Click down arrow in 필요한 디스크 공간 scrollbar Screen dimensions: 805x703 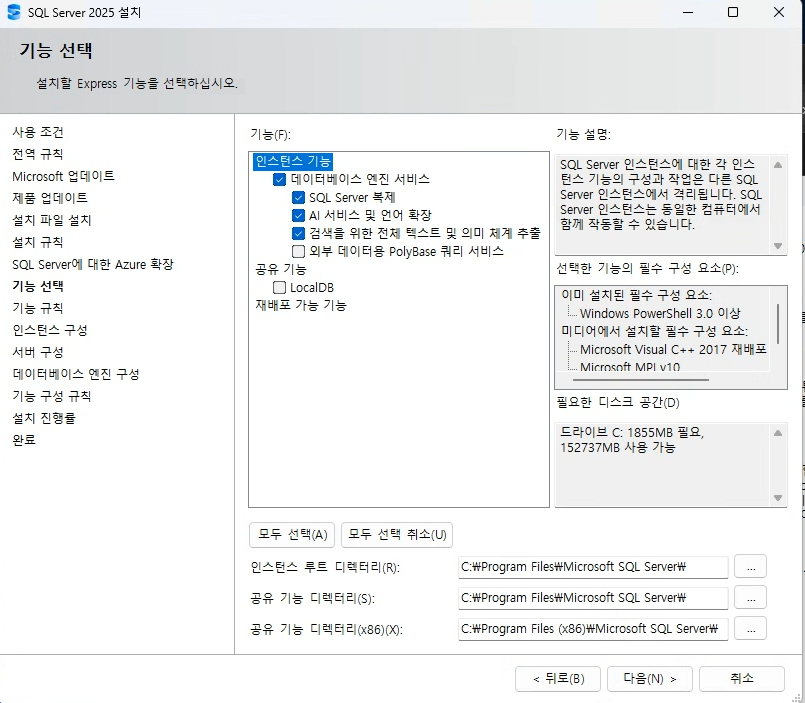[x=778, y=498]
